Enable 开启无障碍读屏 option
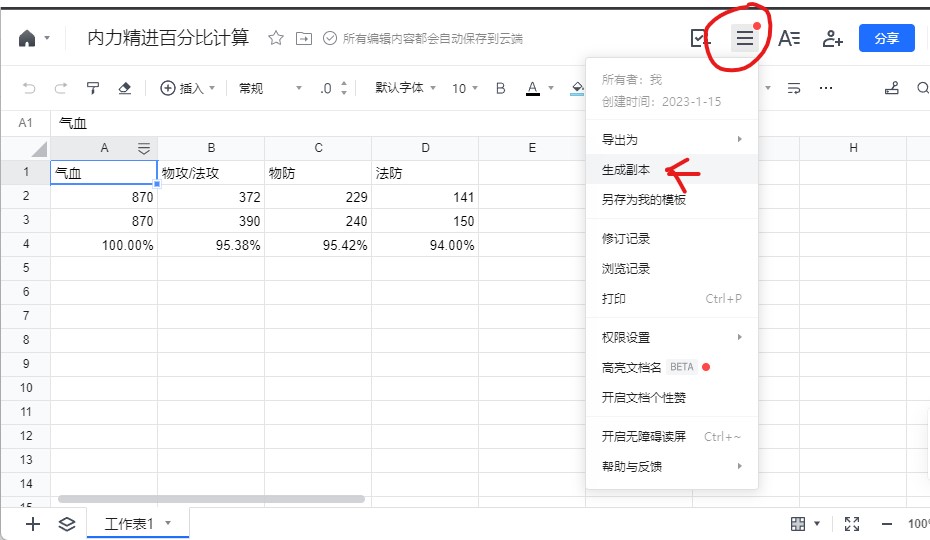The image size is (930, 540). [671, 436]
